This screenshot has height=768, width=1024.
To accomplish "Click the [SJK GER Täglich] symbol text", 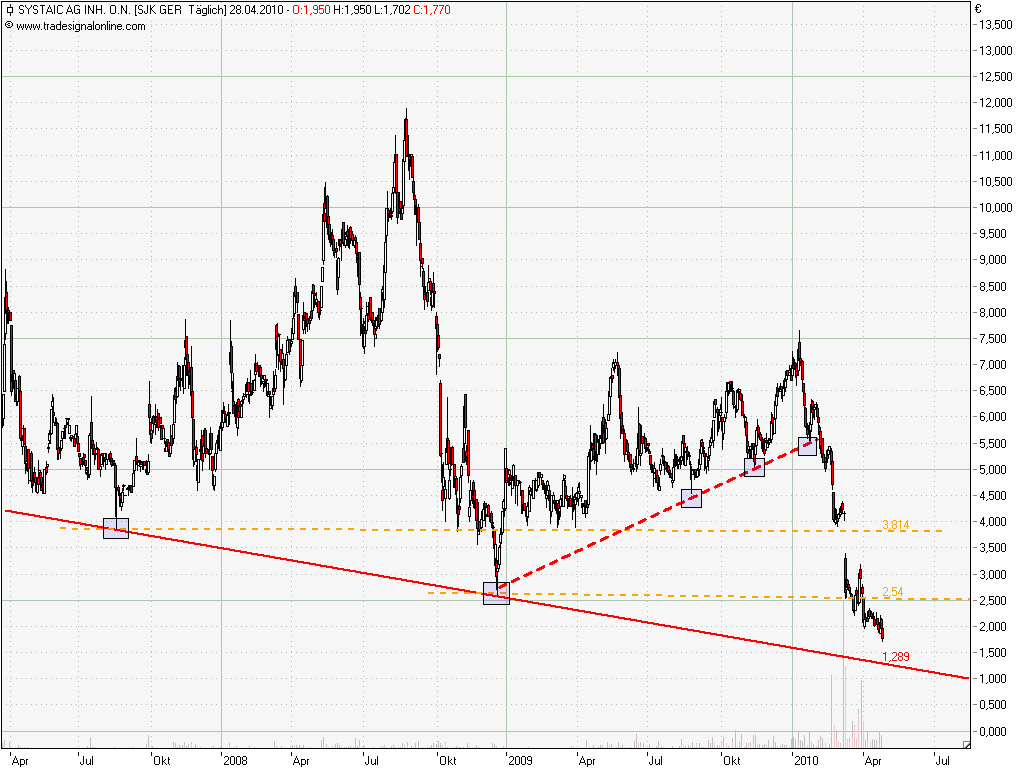I will [x=180, y=10].
